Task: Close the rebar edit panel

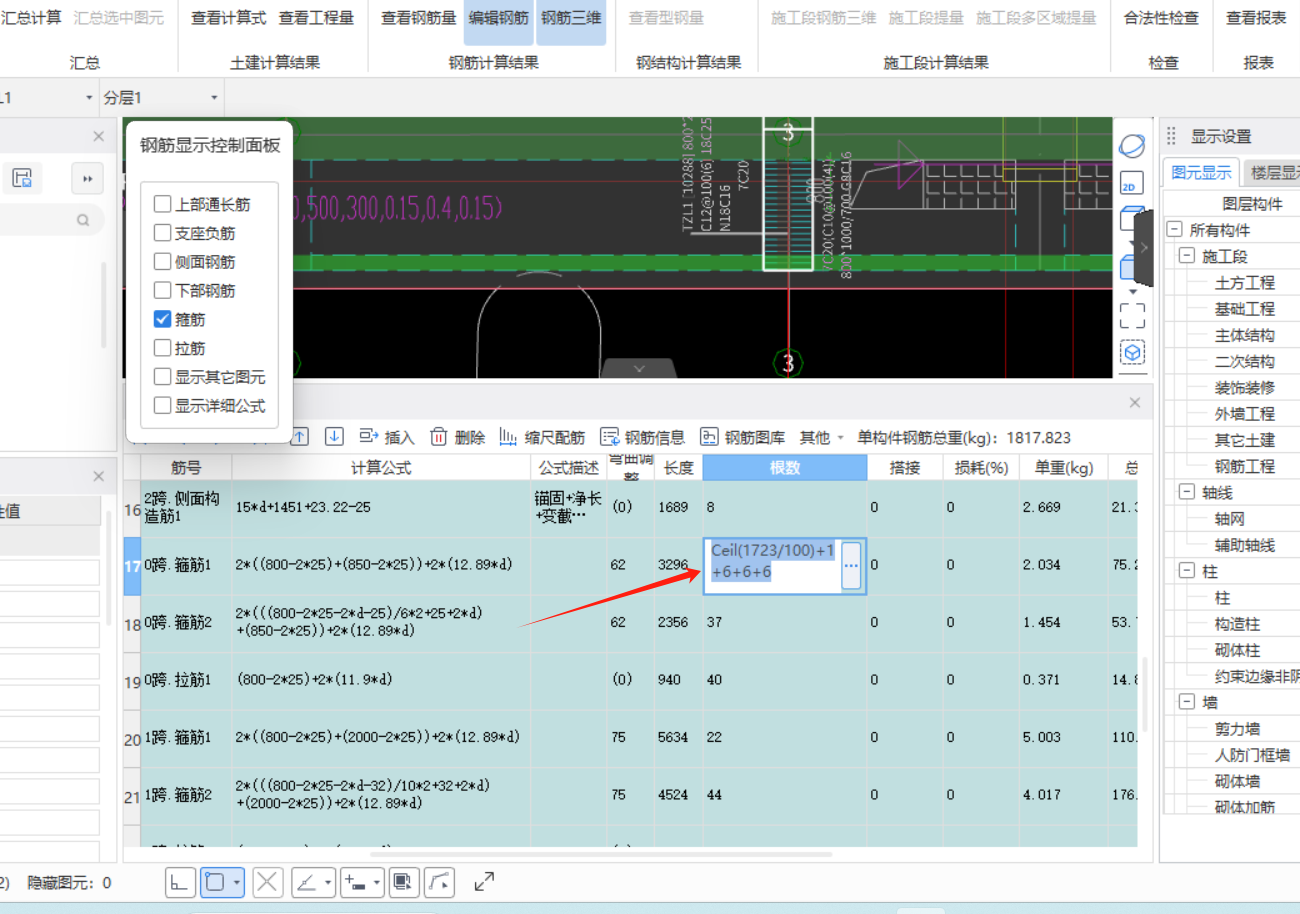Action: [1135, 402]
